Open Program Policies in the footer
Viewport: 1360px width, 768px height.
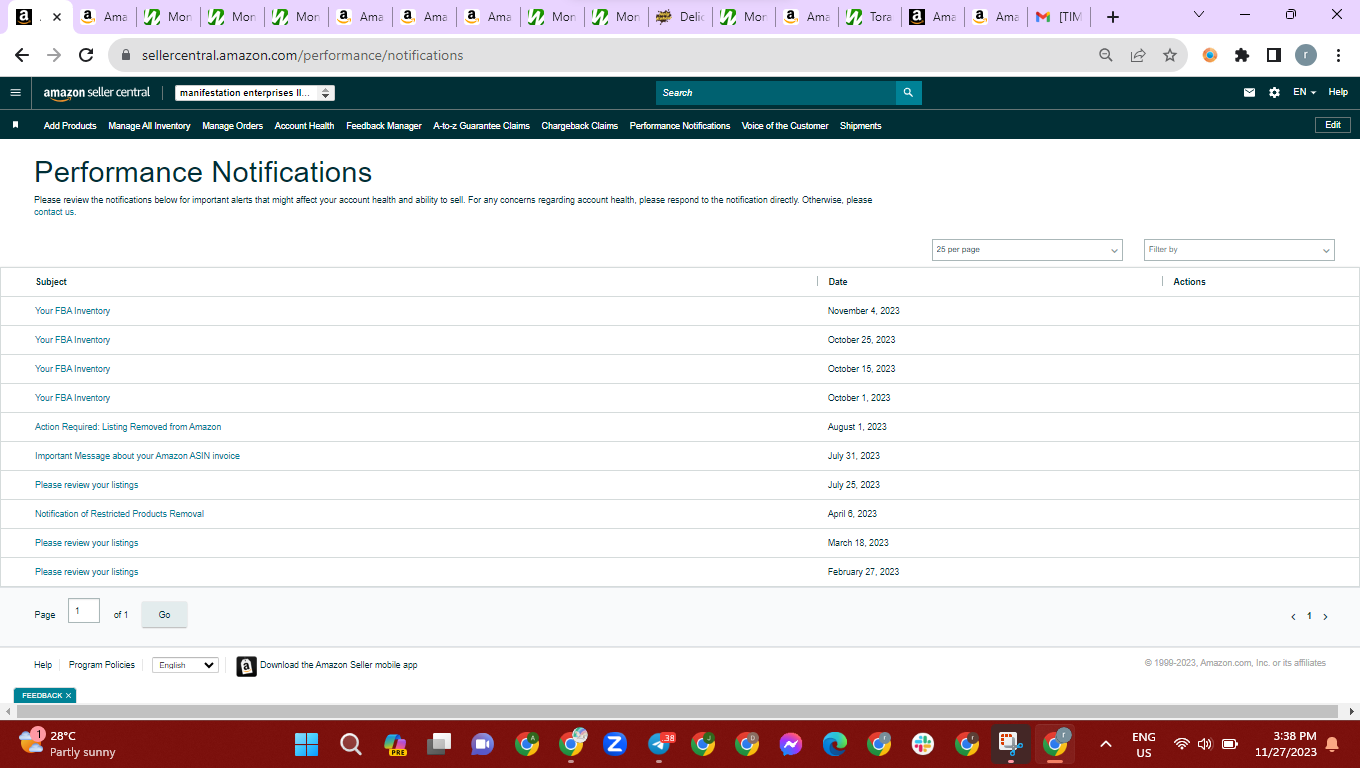(102, 665)
